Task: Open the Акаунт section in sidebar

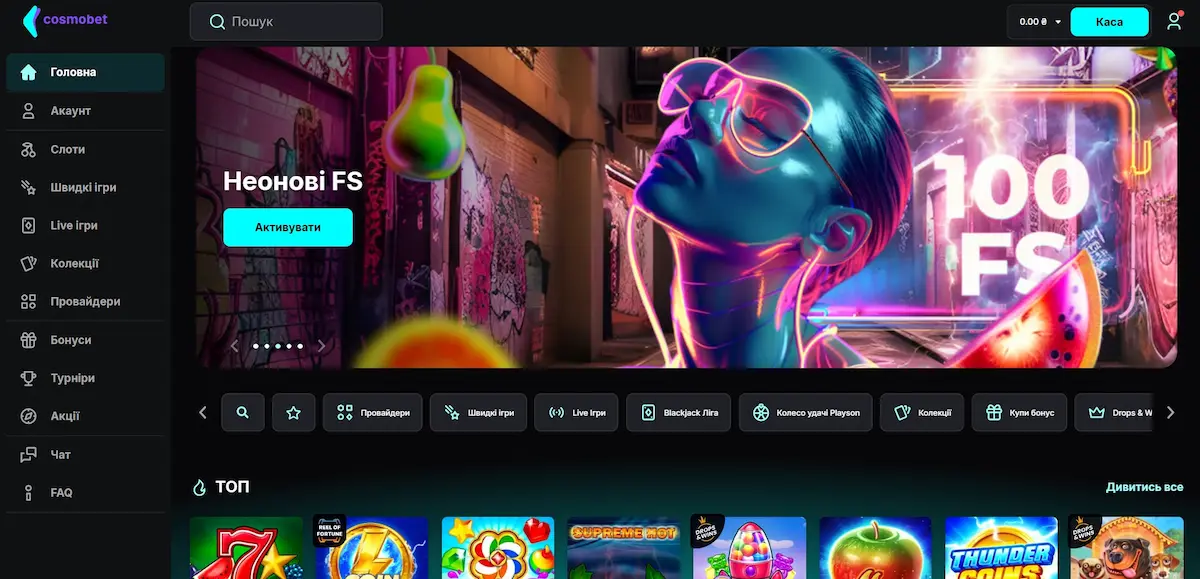Action: [x=85, y=111]
